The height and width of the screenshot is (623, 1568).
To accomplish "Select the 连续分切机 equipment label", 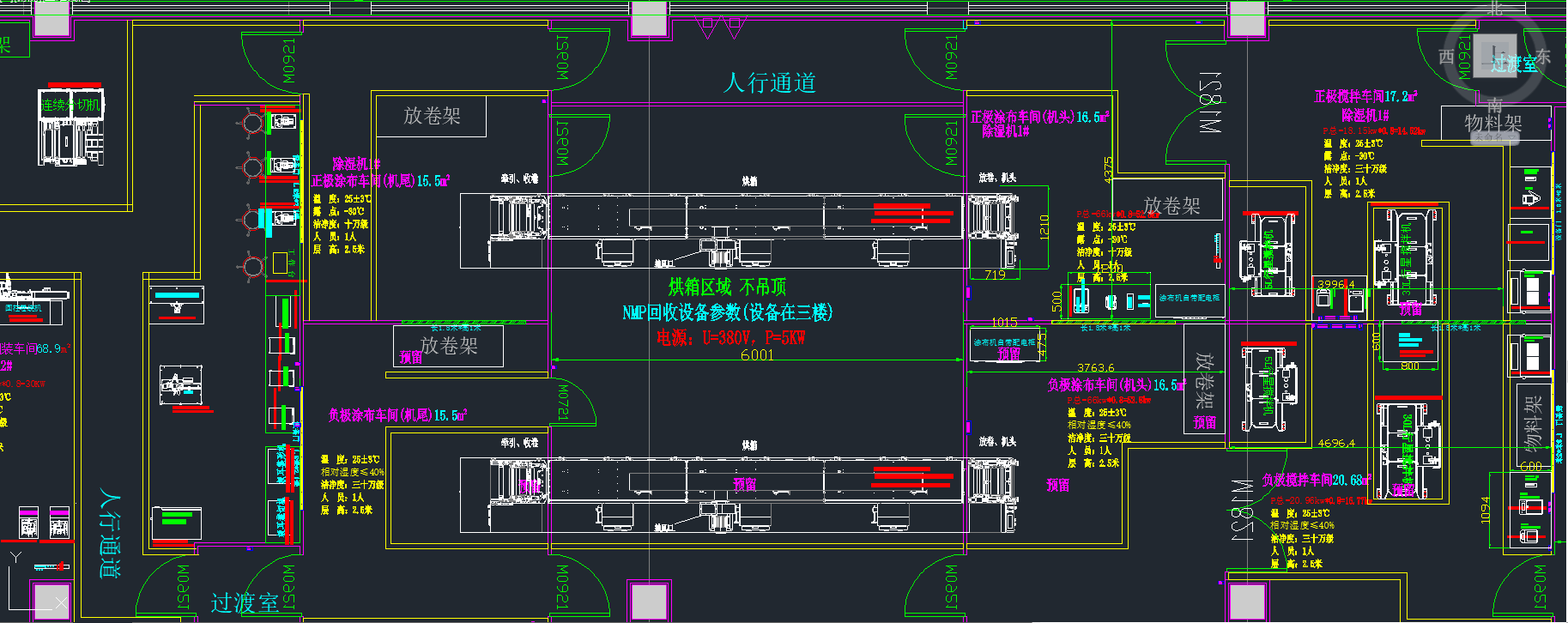I will coord(70,105).
